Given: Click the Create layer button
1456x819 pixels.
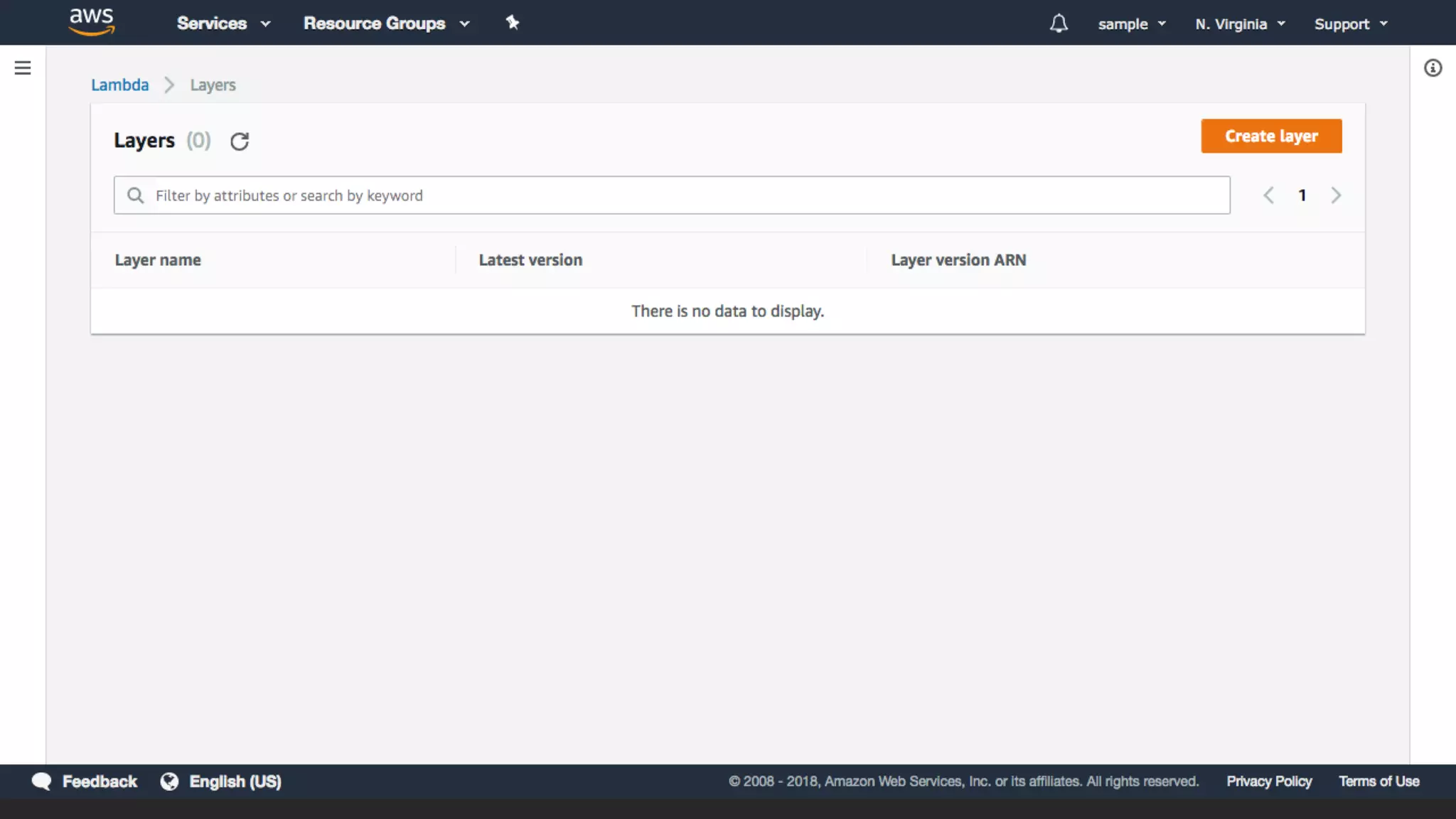Looking at the screenshot, I should [1271, 136].
